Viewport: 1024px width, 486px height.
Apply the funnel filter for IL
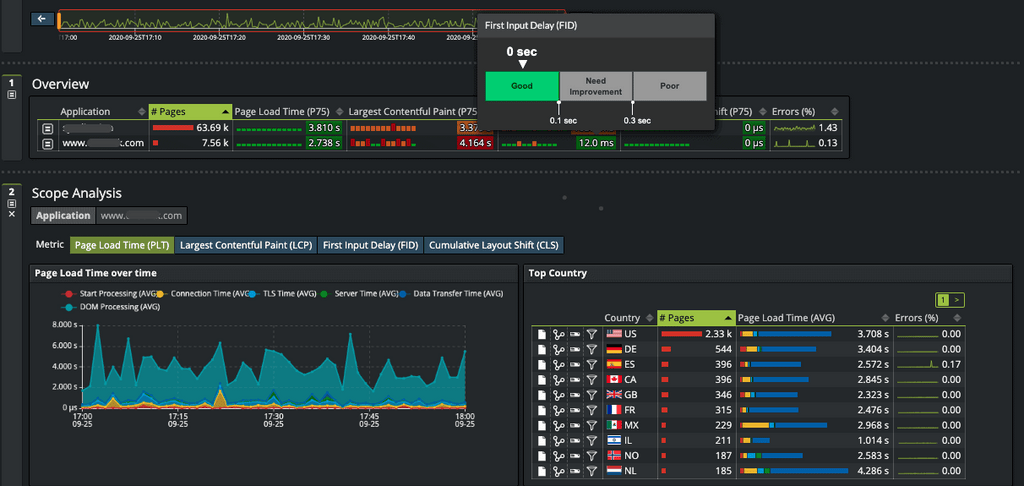click(x=592, y=440)
